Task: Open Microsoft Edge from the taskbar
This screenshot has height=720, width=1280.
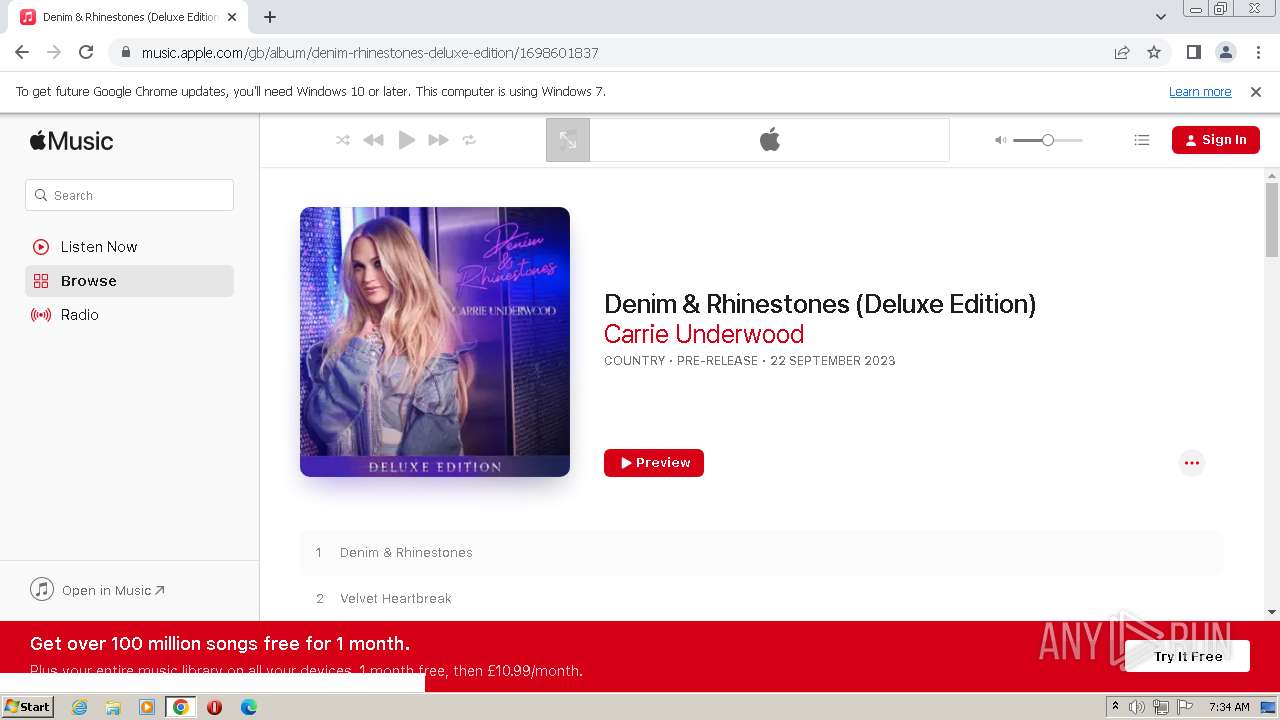Action: [249, 707]
